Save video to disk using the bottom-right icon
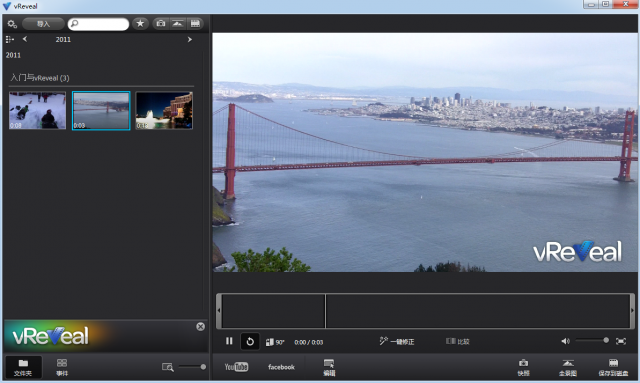The image size is (640, 383). 613,367
